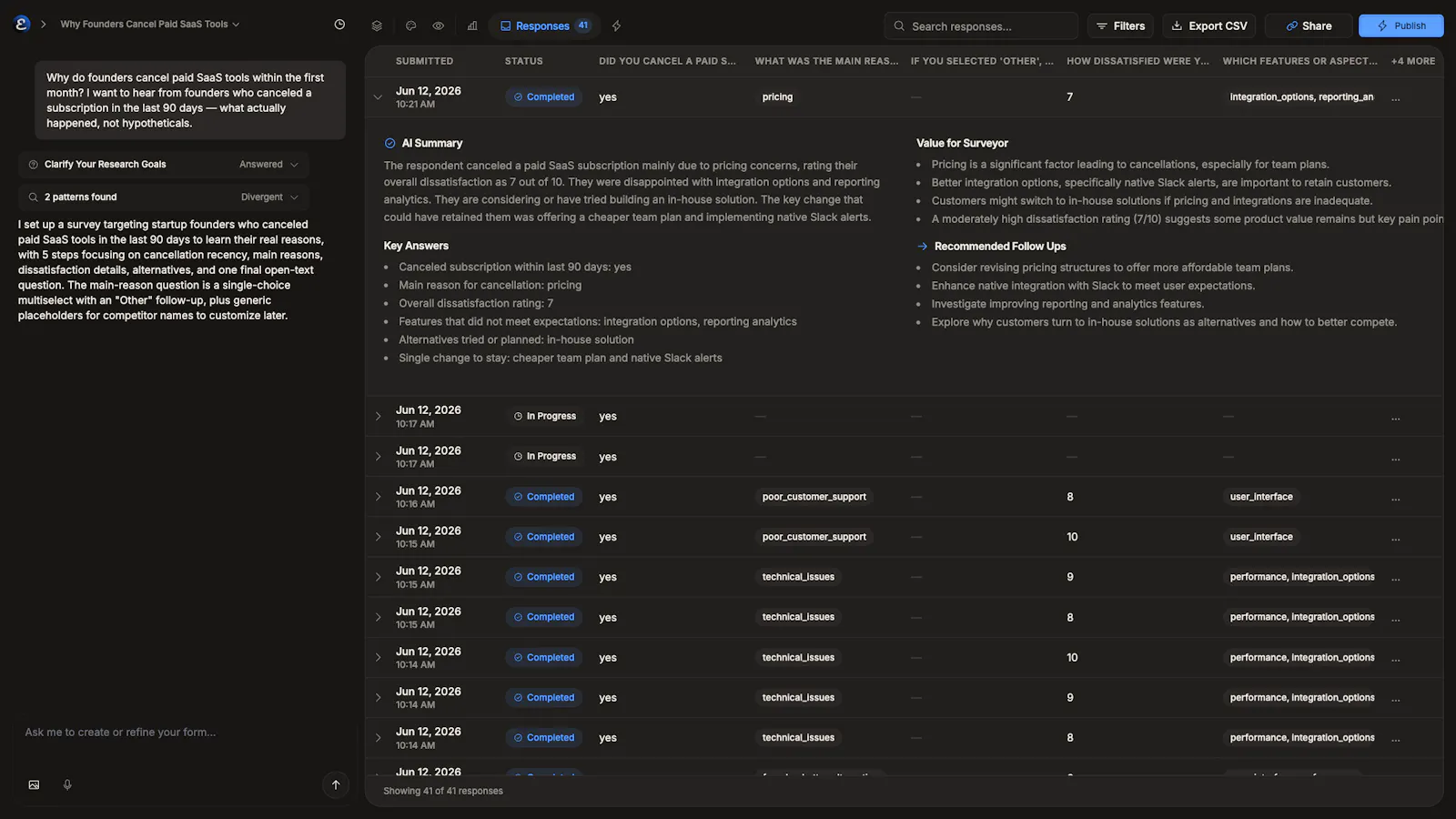This screenshot has width=1456, height=819.
Task: Open the Filters button
Action: click(1120, 25)
